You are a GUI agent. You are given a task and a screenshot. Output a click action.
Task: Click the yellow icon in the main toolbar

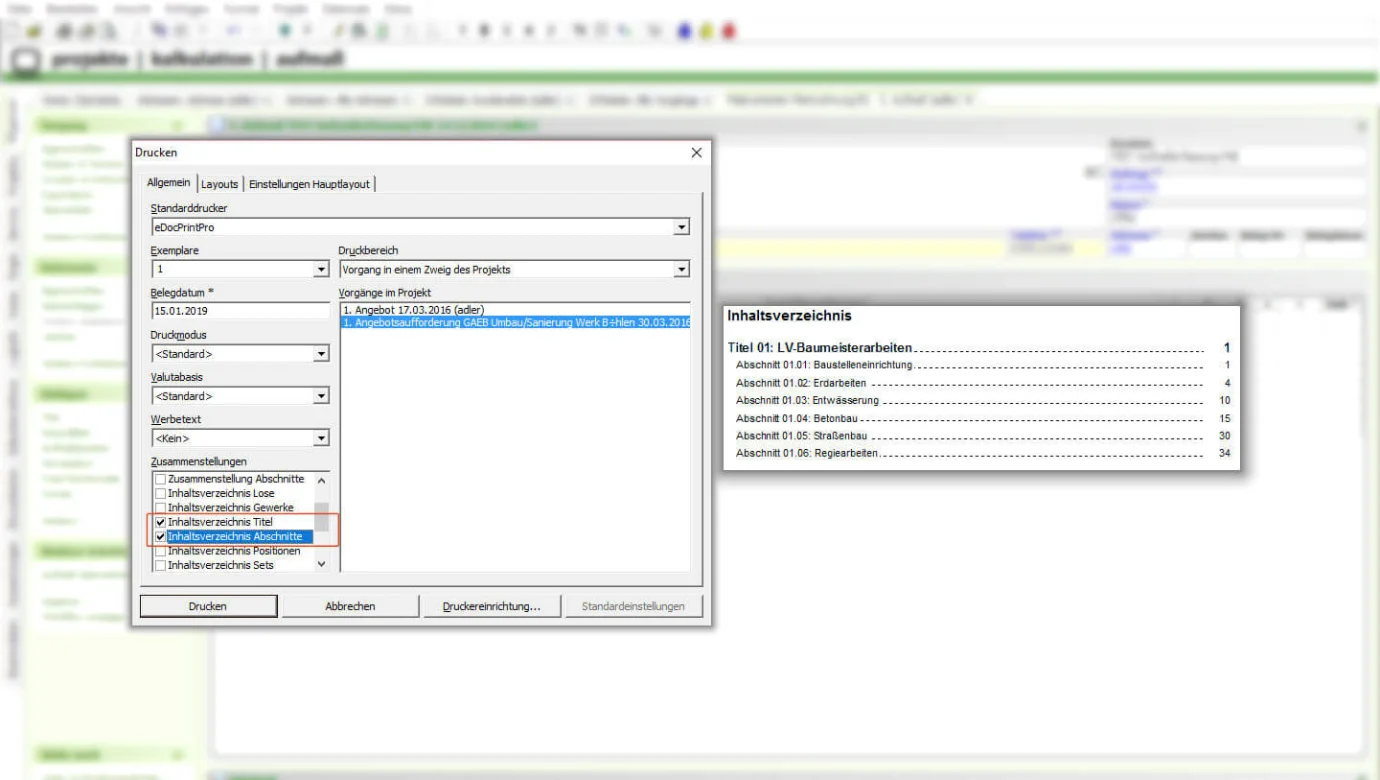[706, 31]
